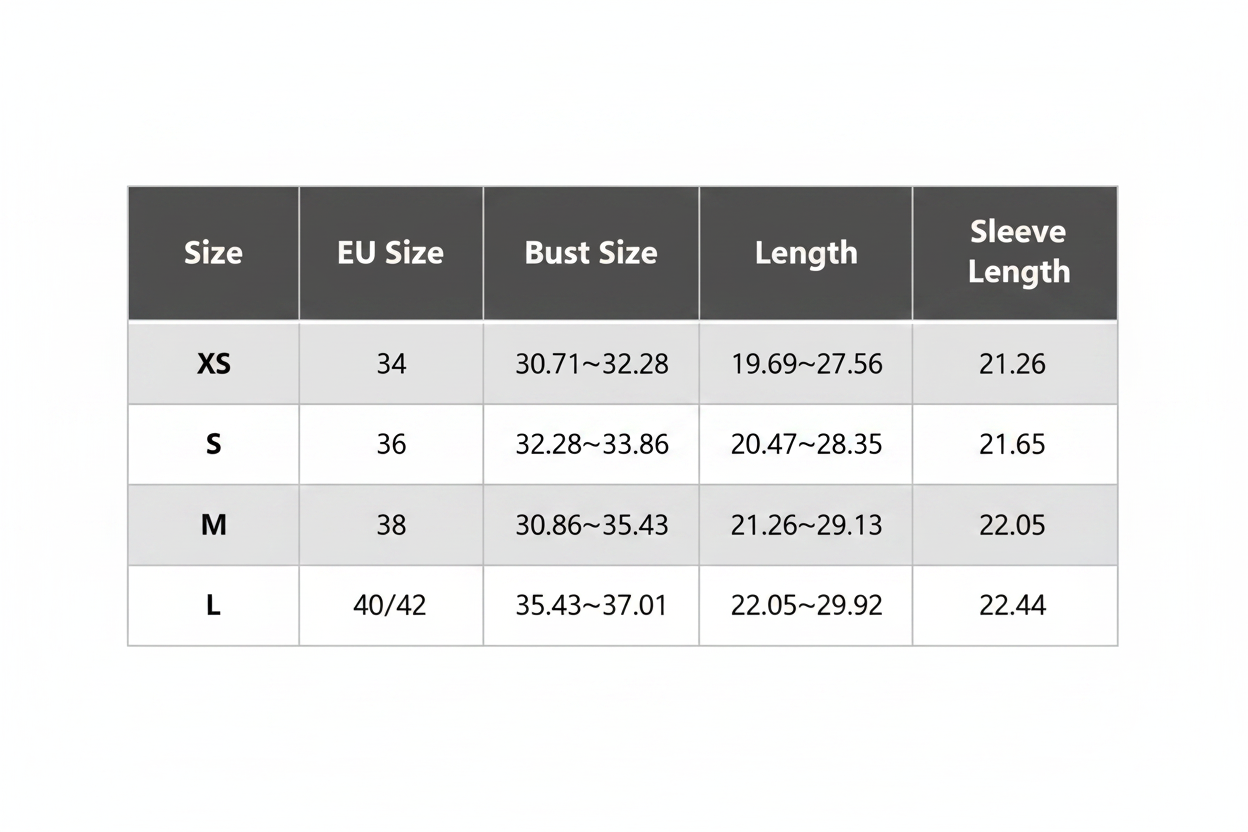Click bust size 30.71~32.28 cell
Viewport: 1248px width, 832px height.
click(591, 363)
